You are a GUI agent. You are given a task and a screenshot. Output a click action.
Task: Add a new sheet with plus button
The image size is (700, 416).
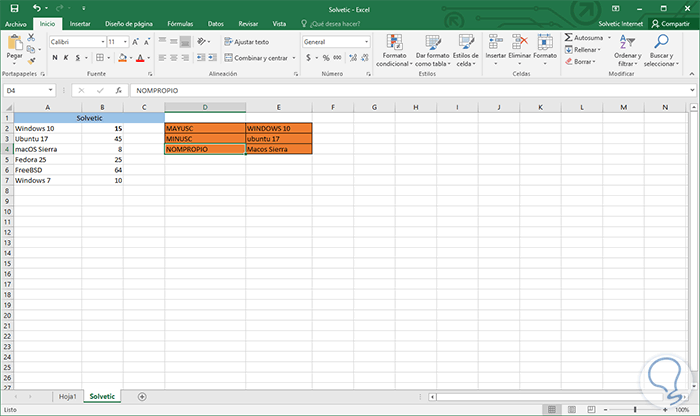[142, 396]
